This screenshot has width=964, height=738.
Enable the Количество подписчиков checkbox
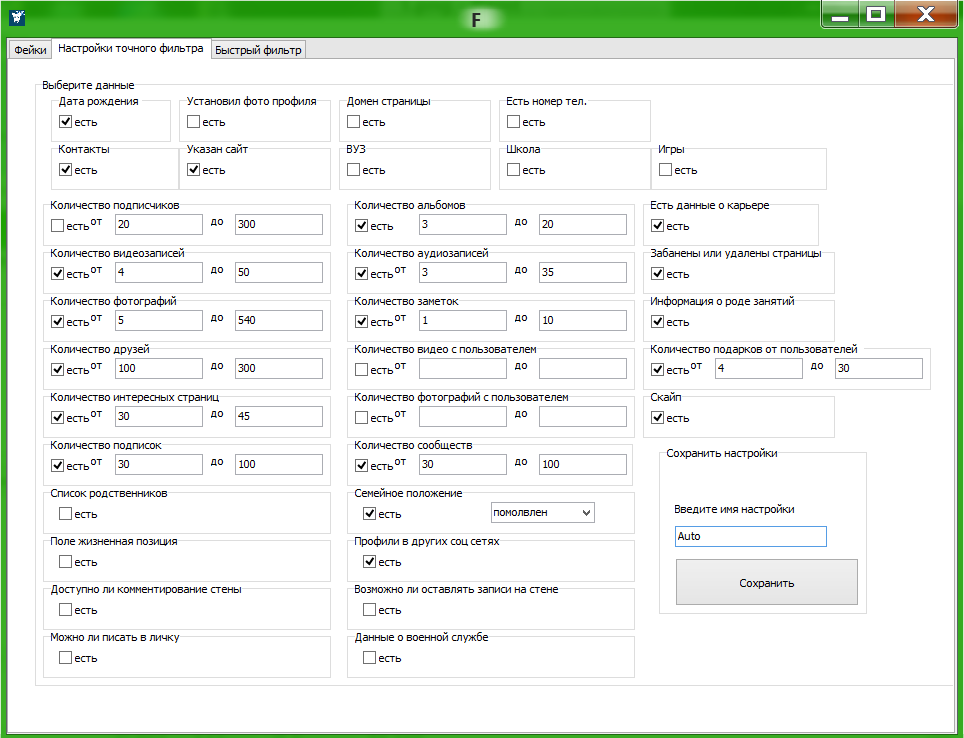pyautogui.click(x=58, y=226)
